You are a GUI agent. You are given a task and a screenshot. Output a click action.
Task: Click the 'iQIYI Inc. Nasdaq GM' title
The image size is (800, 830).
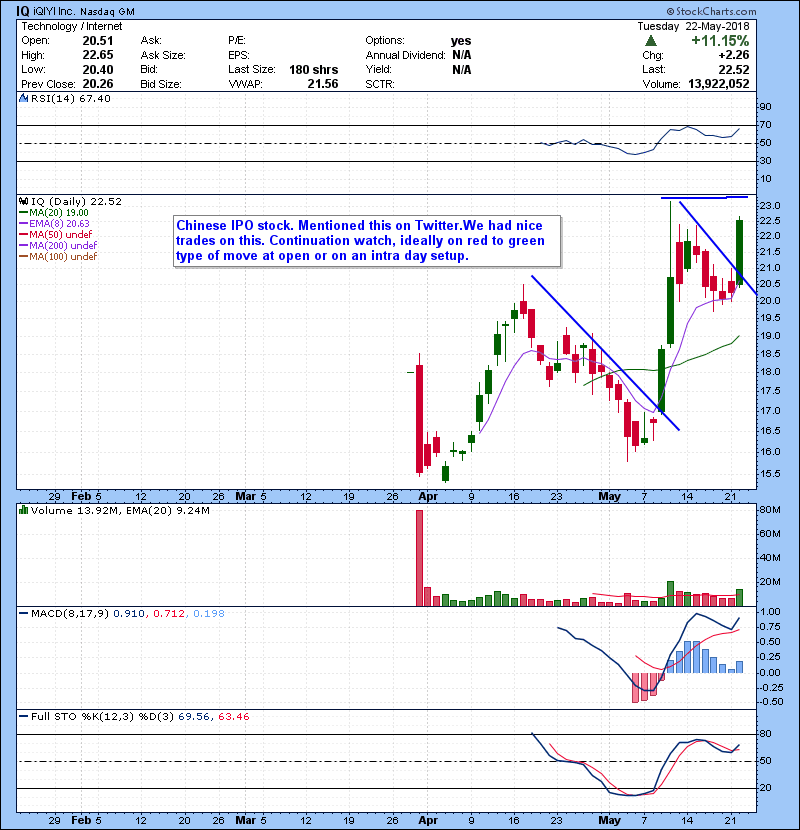click(84, 11)
